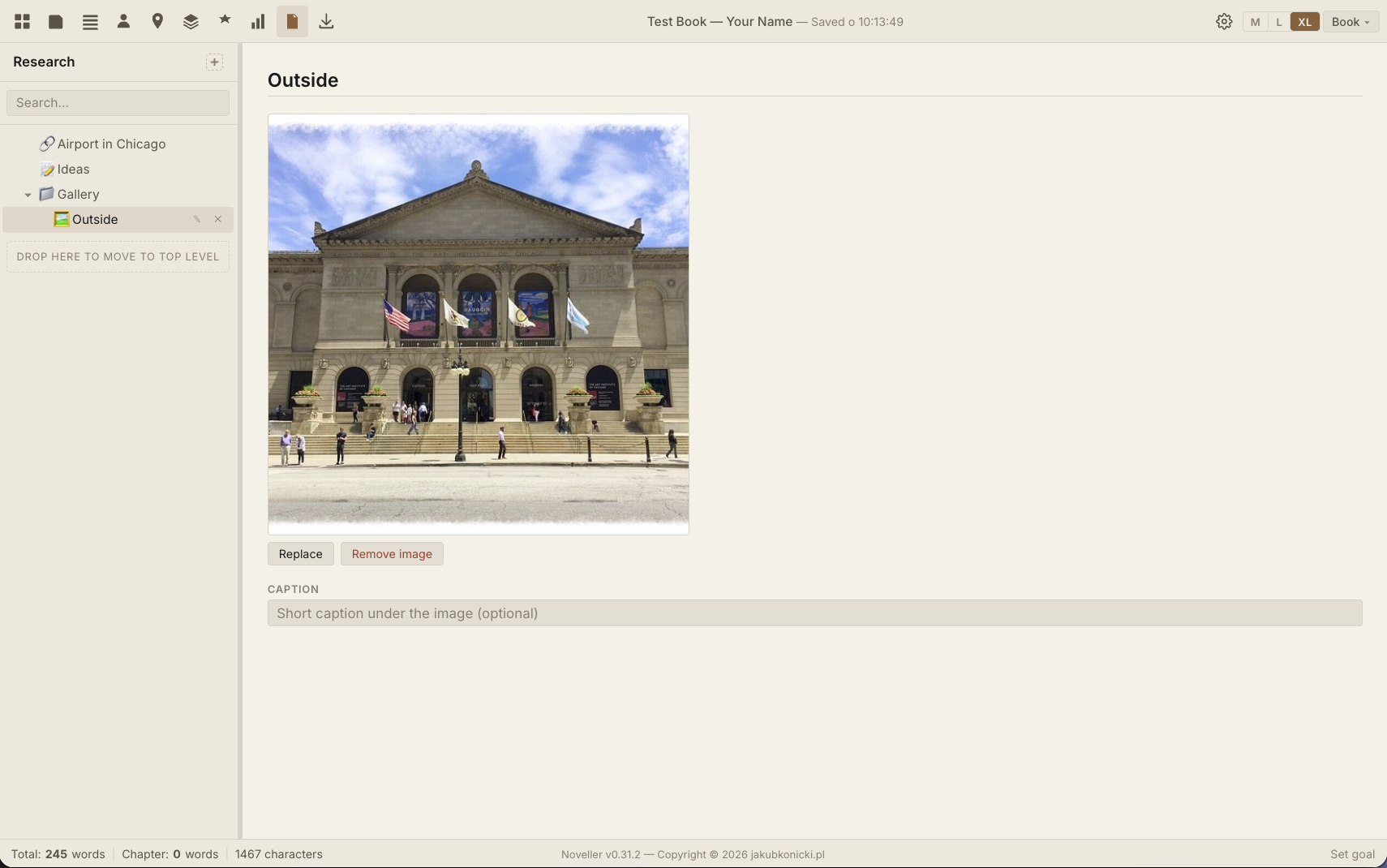Select Airport in Chicago research item

[x=118, y=144]
